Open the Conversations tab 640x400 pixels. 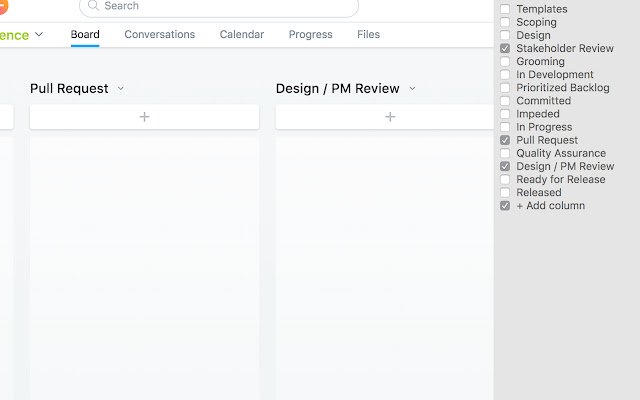tap(160, 34)
